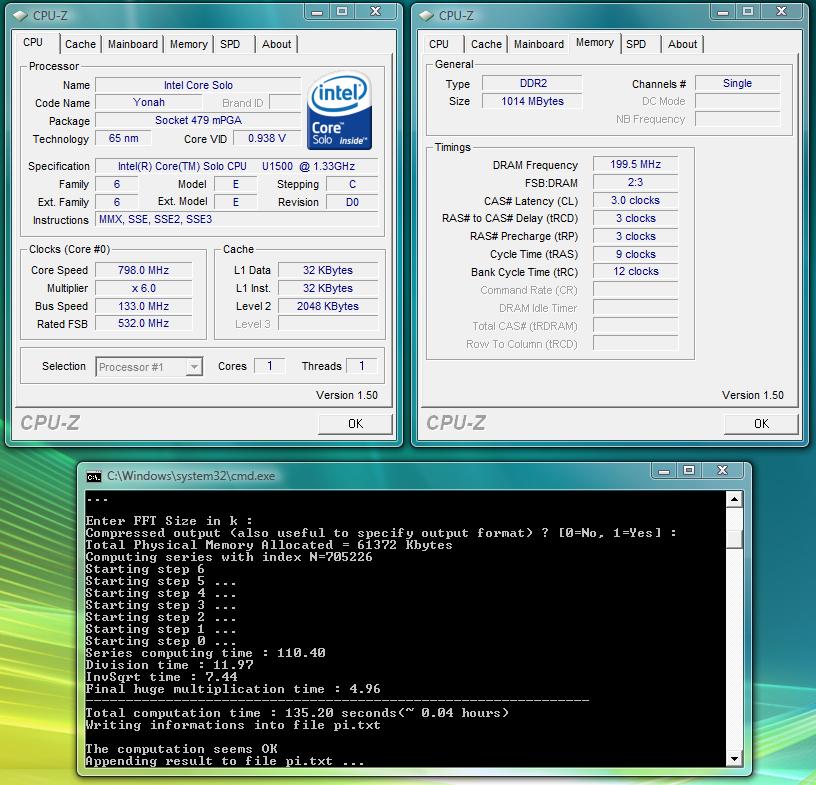The height and width of the screenshot is (785, 816).
Task: Click cmd scrollbar up arrow
Action: (734, 500)
